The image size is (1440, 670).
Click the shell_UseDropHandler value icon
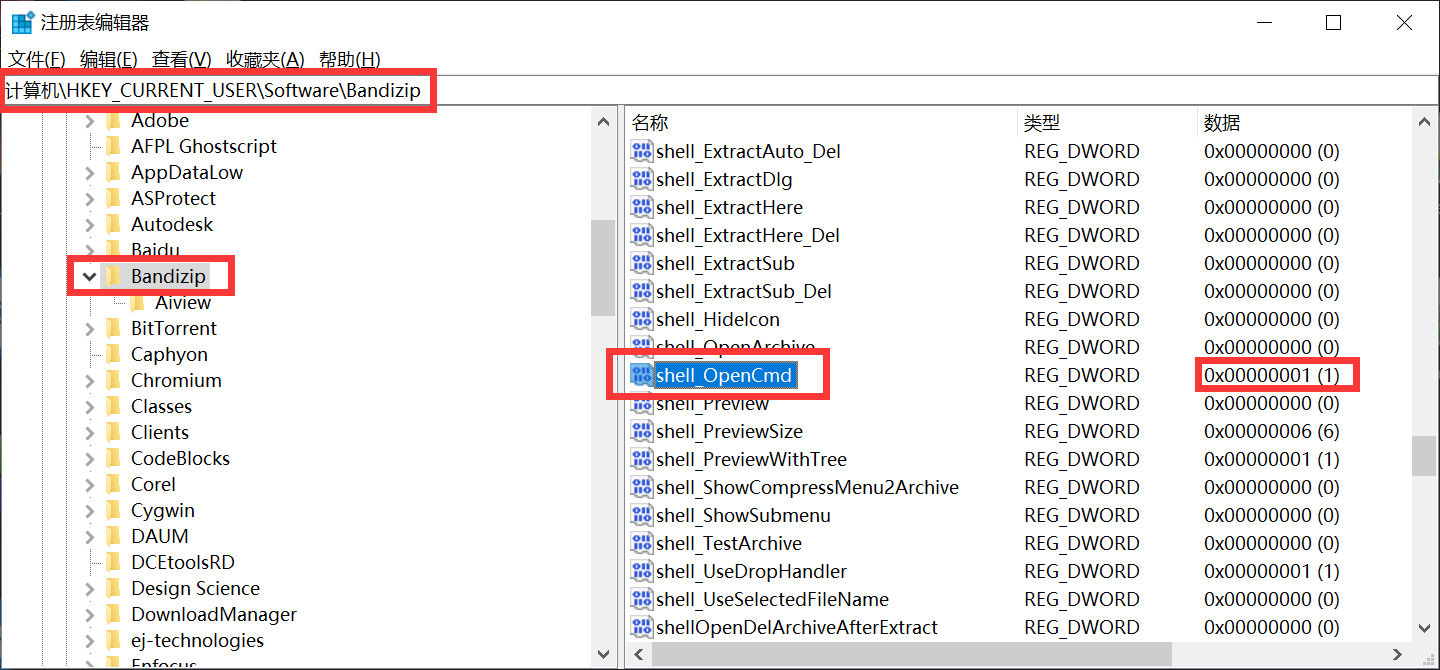click(640, 572)
